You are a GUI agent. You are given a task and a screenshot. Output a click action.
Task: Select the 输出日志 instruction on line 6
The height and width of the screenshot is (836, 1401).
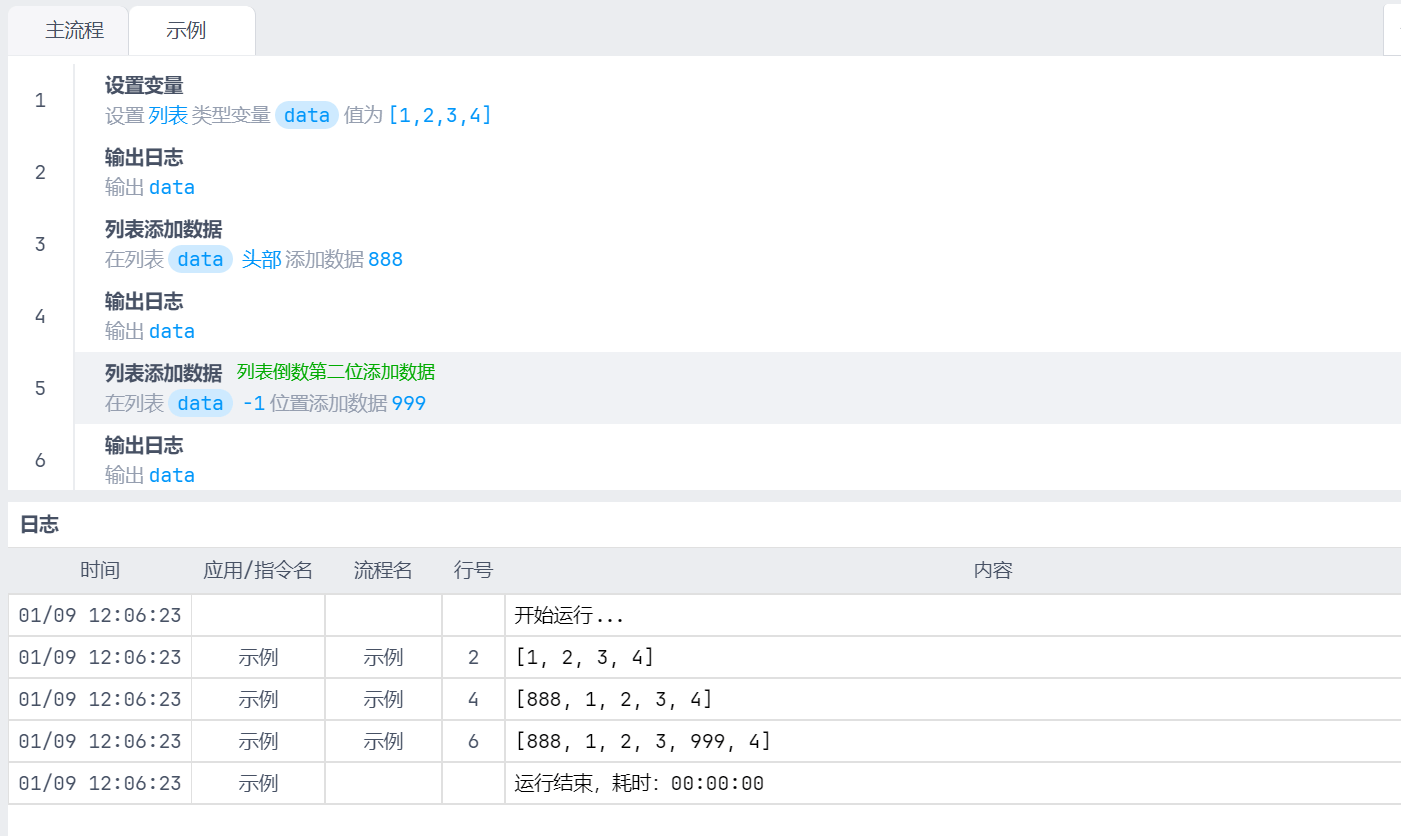coord(144,446)
